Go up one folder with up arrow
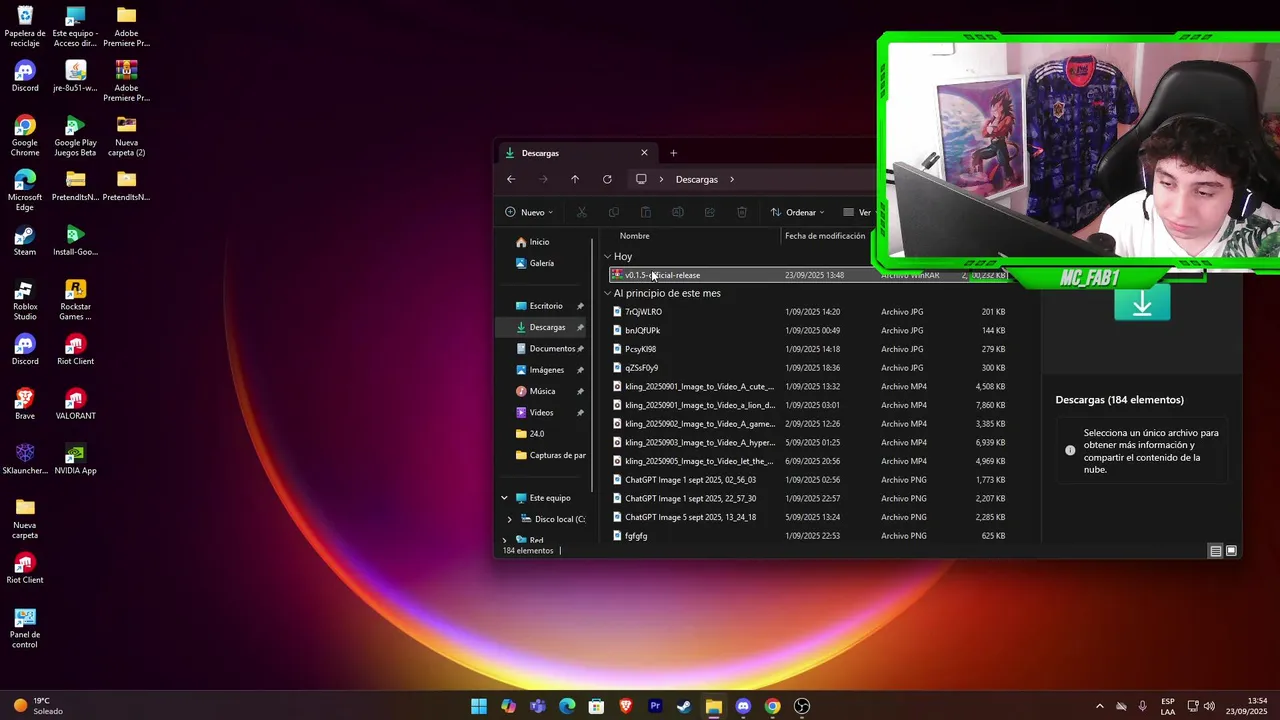This screenshot has height=720, width=1280. (x=575, y=179)
